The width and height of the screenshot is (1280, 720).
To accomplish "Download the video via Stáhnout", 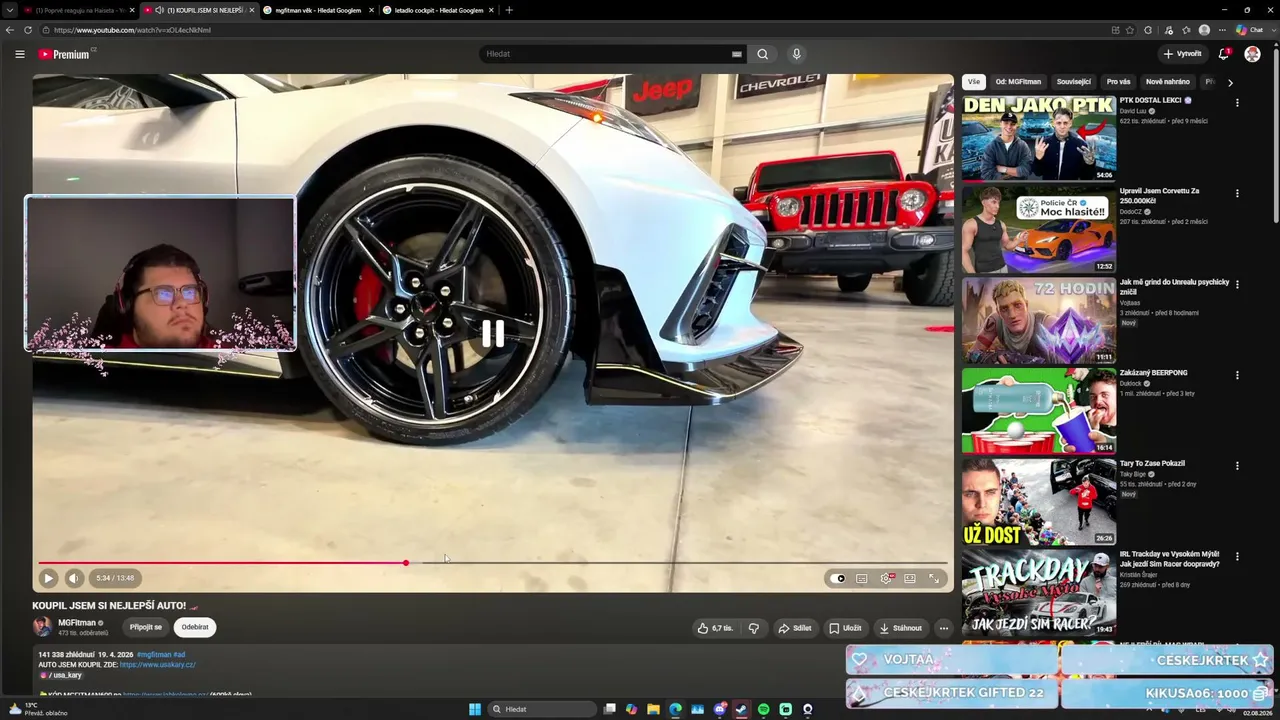I will pos(900,628).
